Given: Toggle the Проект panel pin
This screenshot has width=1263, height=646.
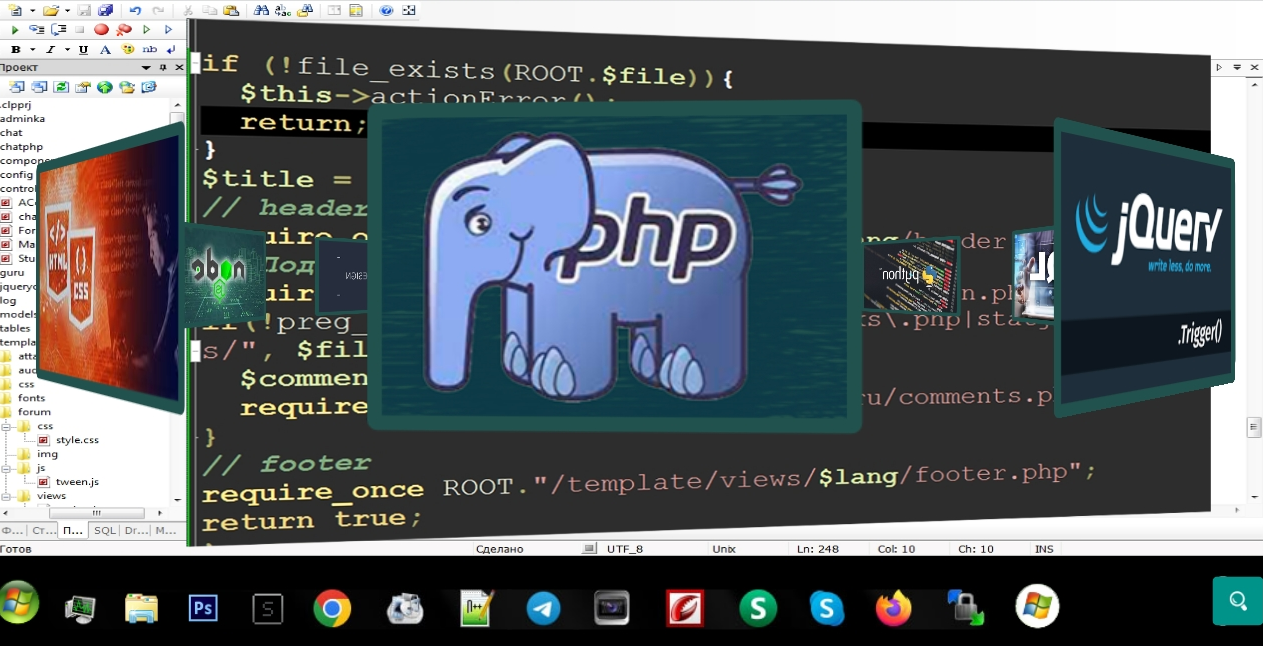Looking at the screenshot, I should pyautogui.click(x=163, y=67).
